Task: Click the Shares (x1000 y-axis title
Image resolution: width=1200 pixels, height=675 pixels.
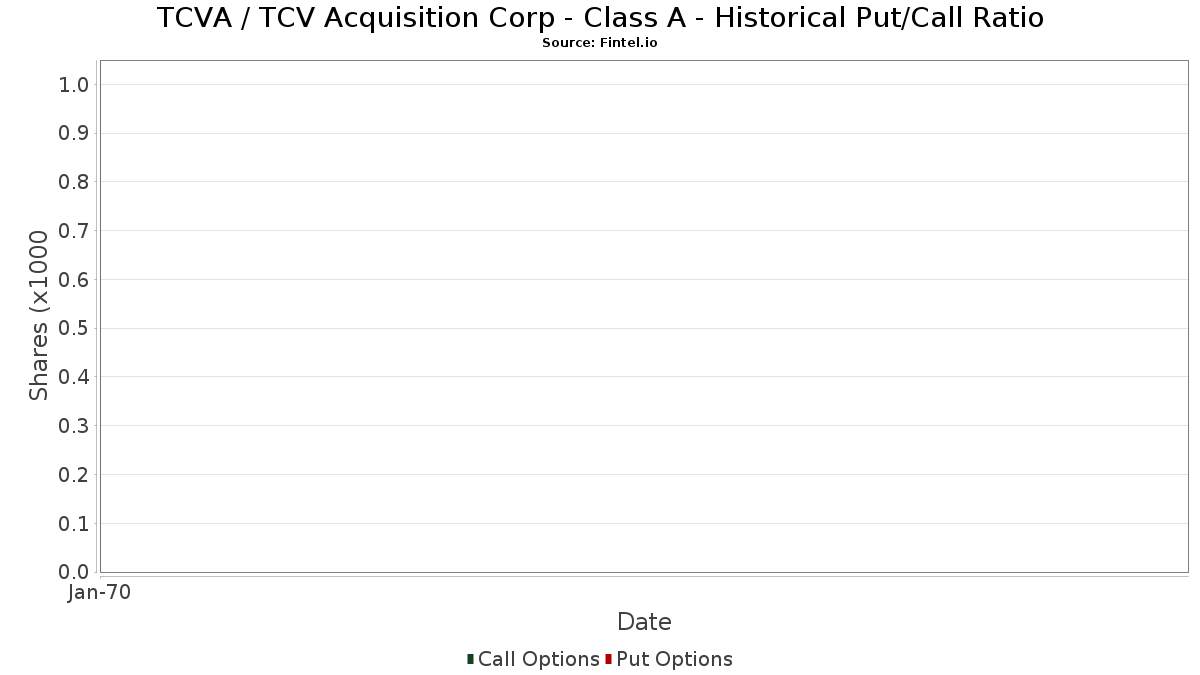Action: pos(39,316)
